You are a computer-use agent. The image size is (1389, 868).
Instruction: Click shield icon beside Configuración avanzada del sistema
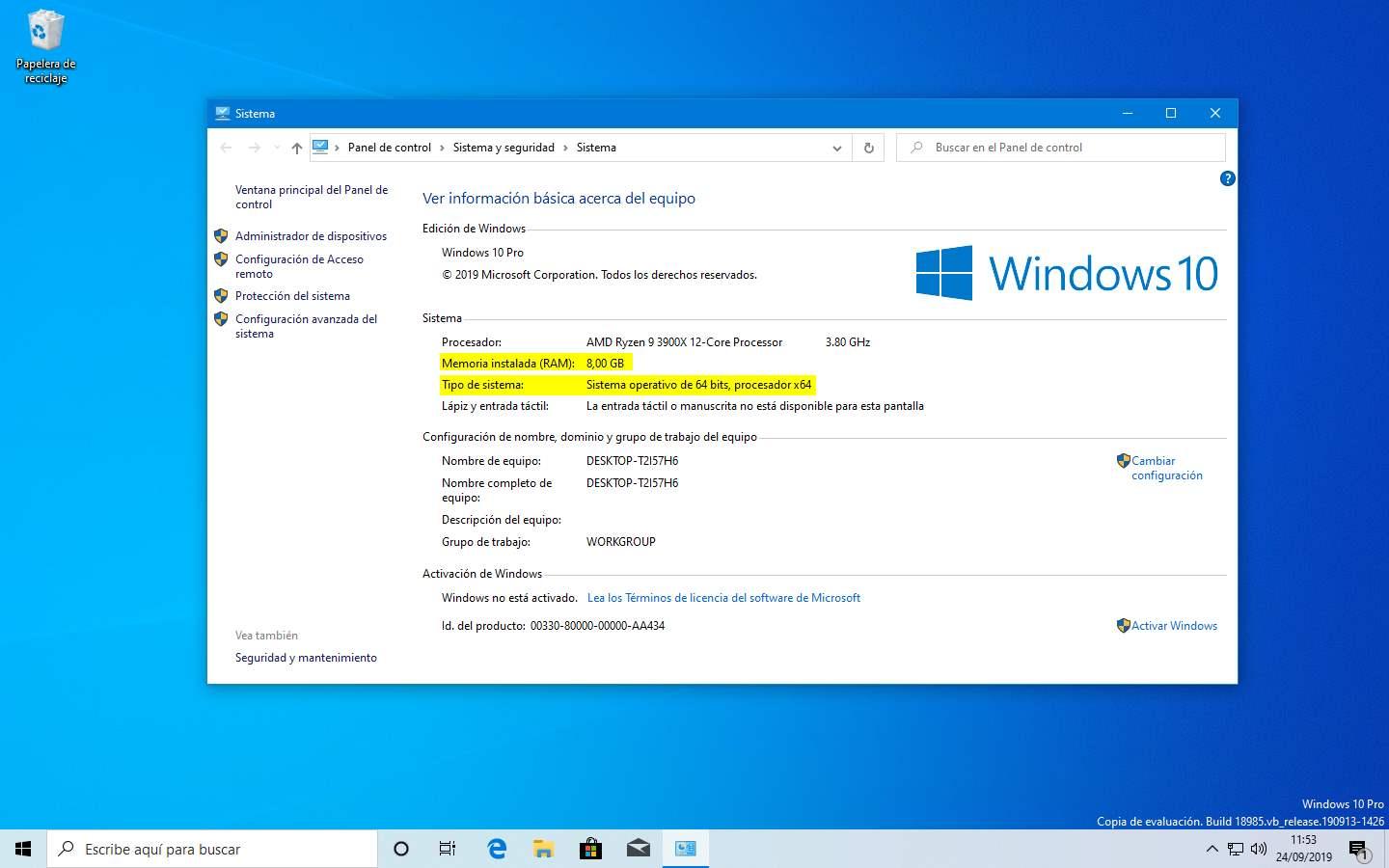pyautogui.click(x=221, y=319)
